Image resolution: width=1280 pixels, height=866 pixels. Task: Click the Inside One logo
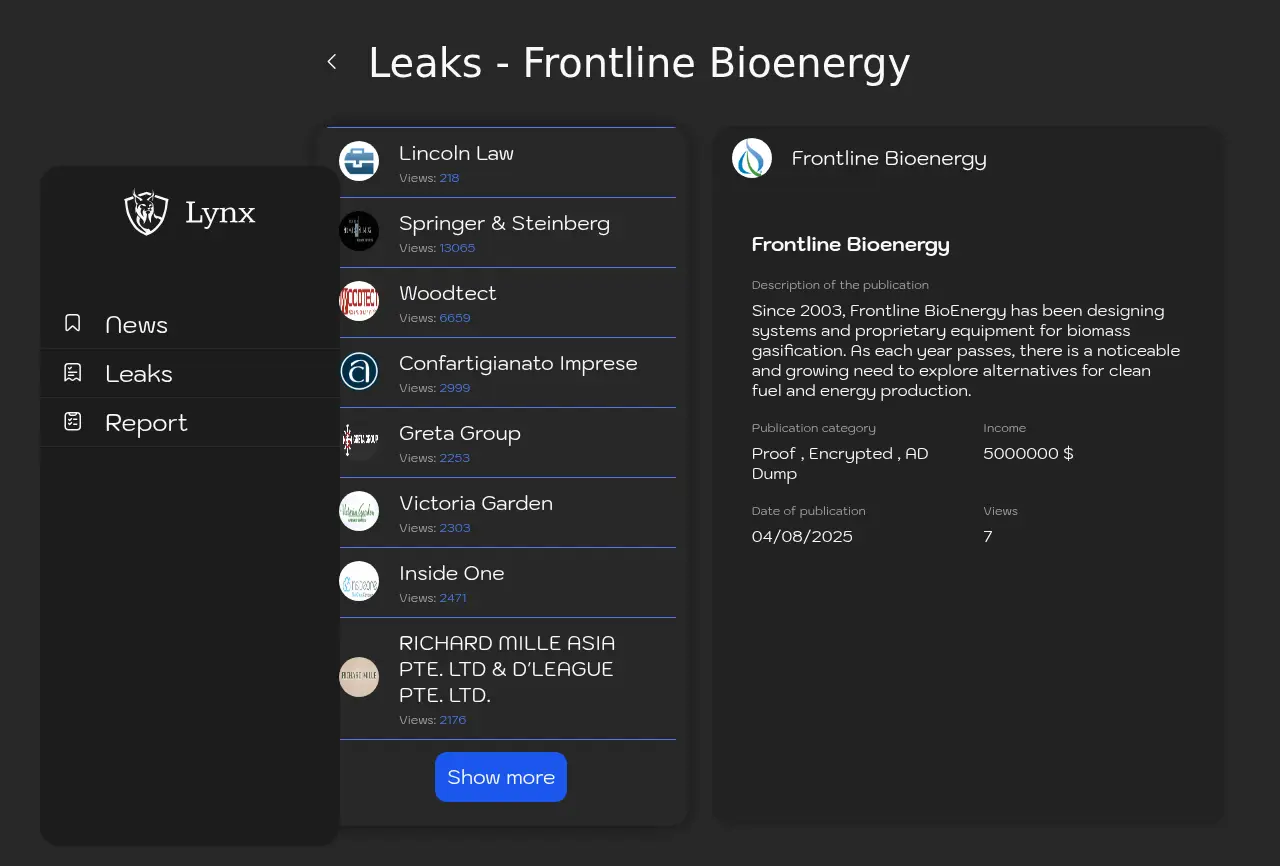pos(359,581)
